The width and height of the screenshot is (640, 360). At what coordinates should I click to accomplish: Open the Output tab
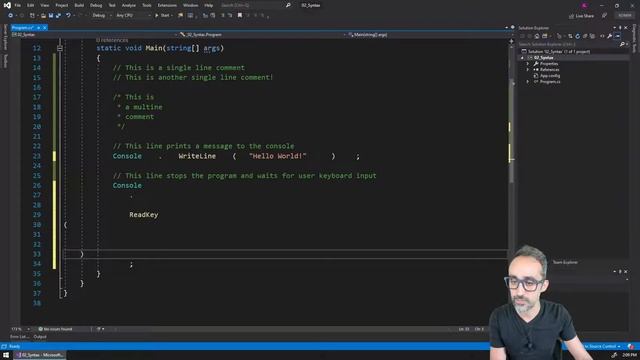click(x=40, y=337)
